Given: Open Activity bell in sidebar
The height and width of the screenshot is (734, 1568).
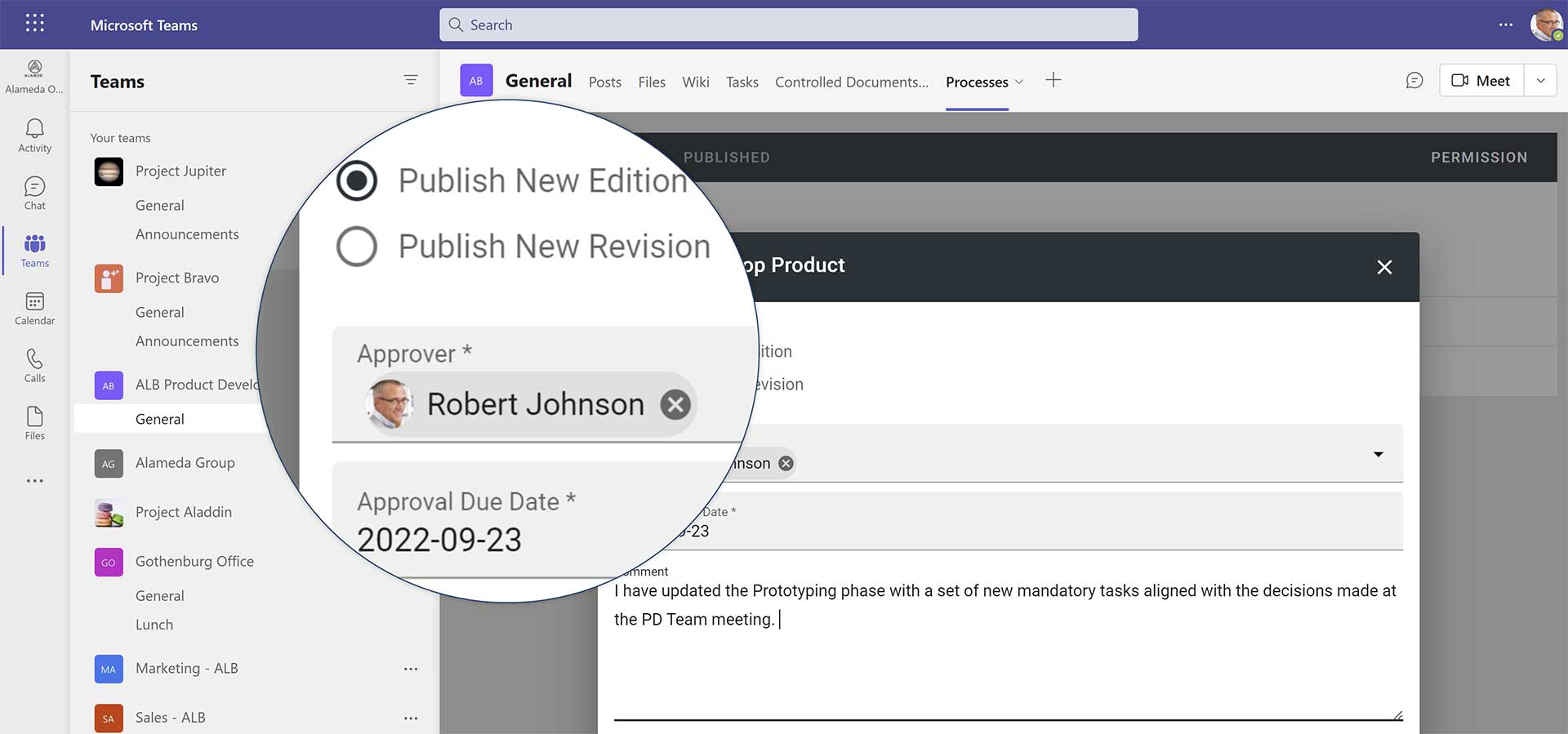Looking at the screenshot, I should pyautogui.click(x=34, y=136).
